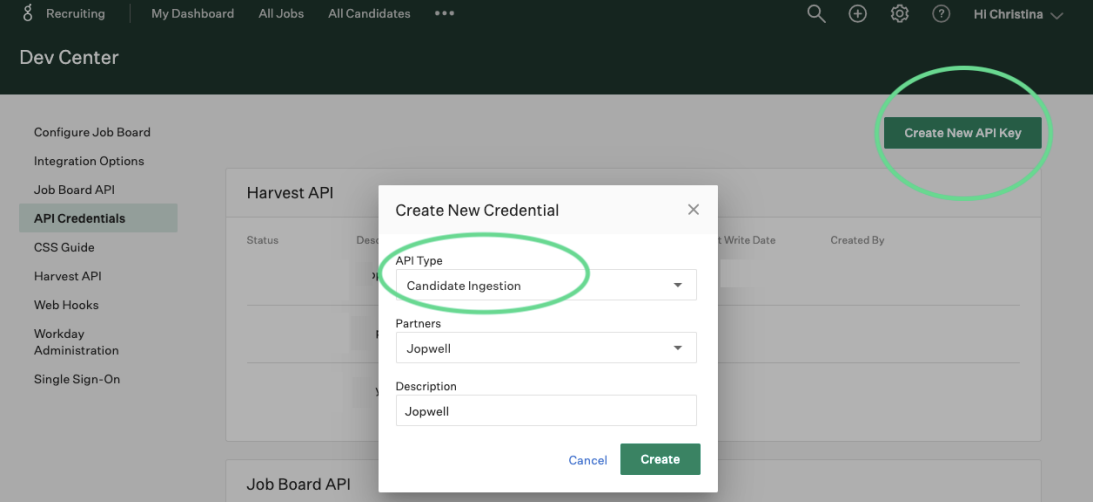Click the Create button in dialog
Image resolution: width=1094 pixels, height=504 pixels.
coord(660,459)
